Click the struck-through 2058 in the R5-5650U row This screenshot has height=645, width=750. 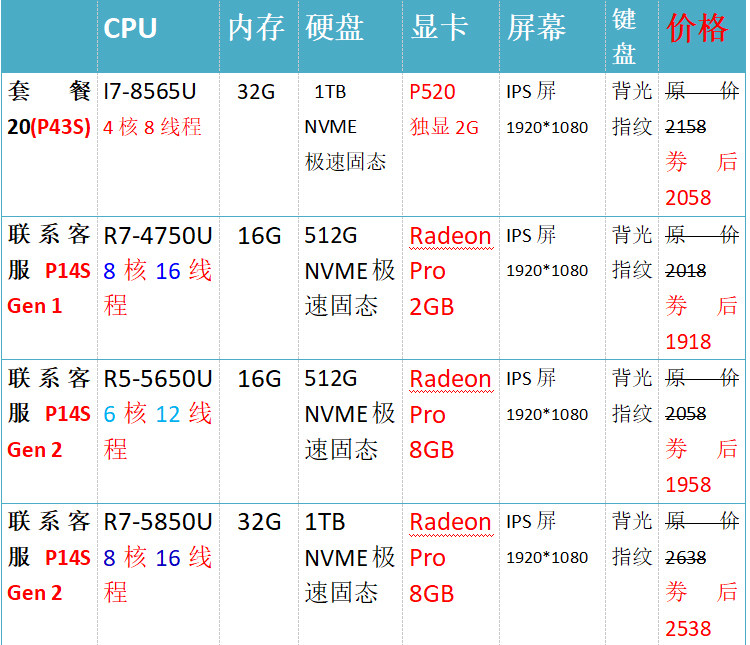tap(686, 414)
